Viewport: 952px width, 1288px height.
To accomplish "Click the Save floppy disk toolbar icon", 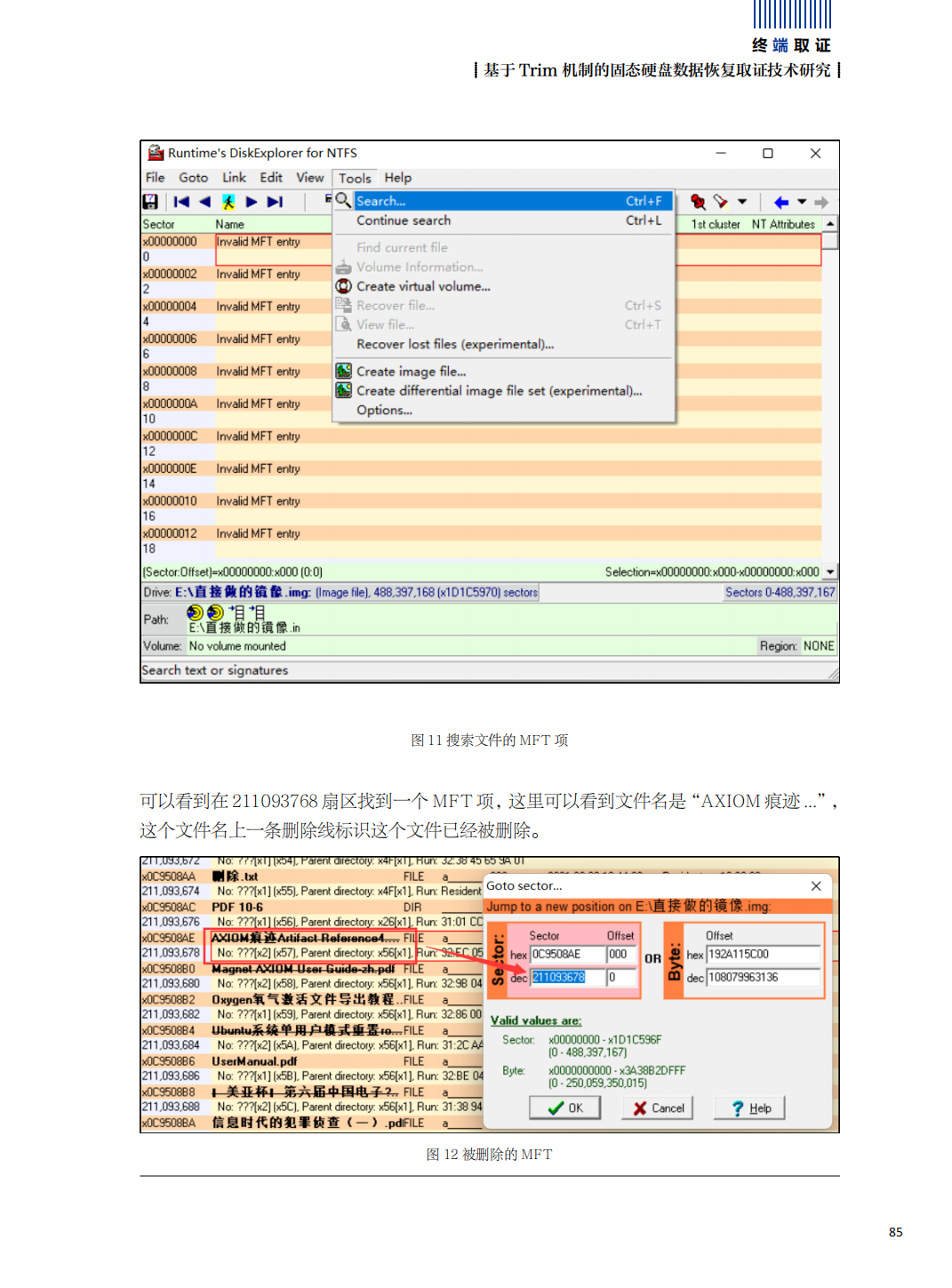I will (150, 202).
